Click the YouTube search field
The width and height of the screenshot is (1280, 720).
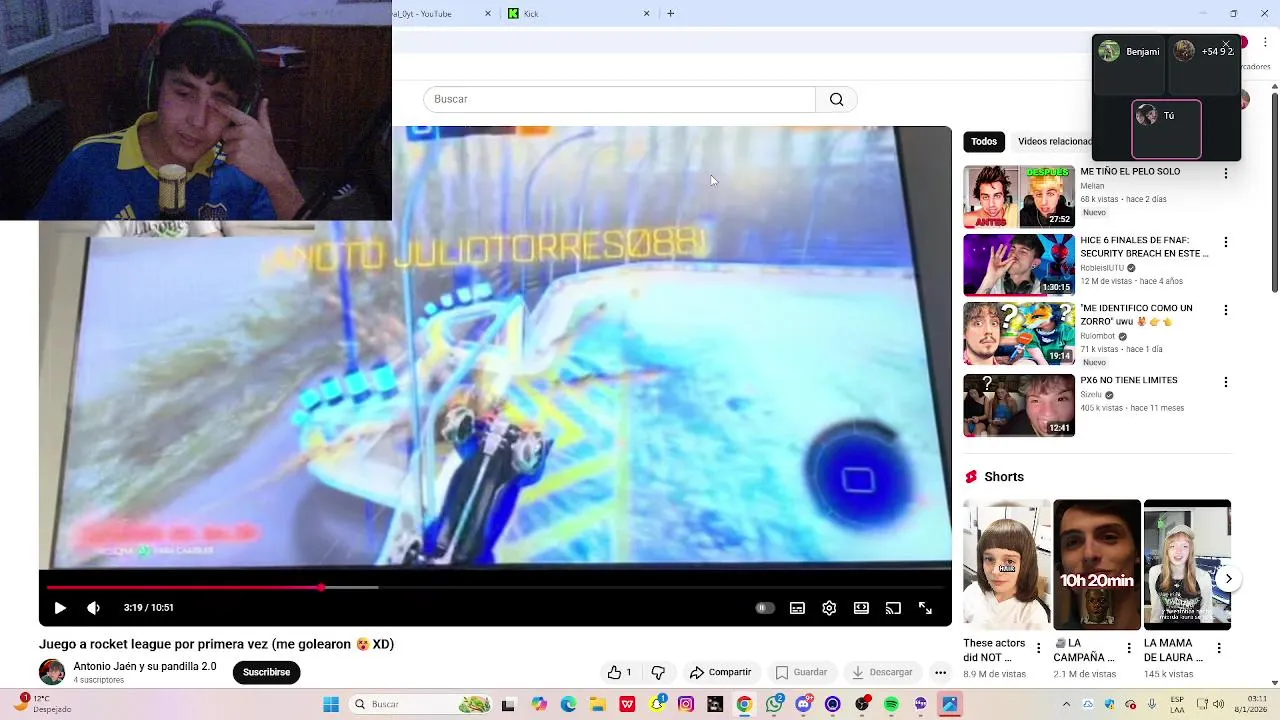click(619, 99)
